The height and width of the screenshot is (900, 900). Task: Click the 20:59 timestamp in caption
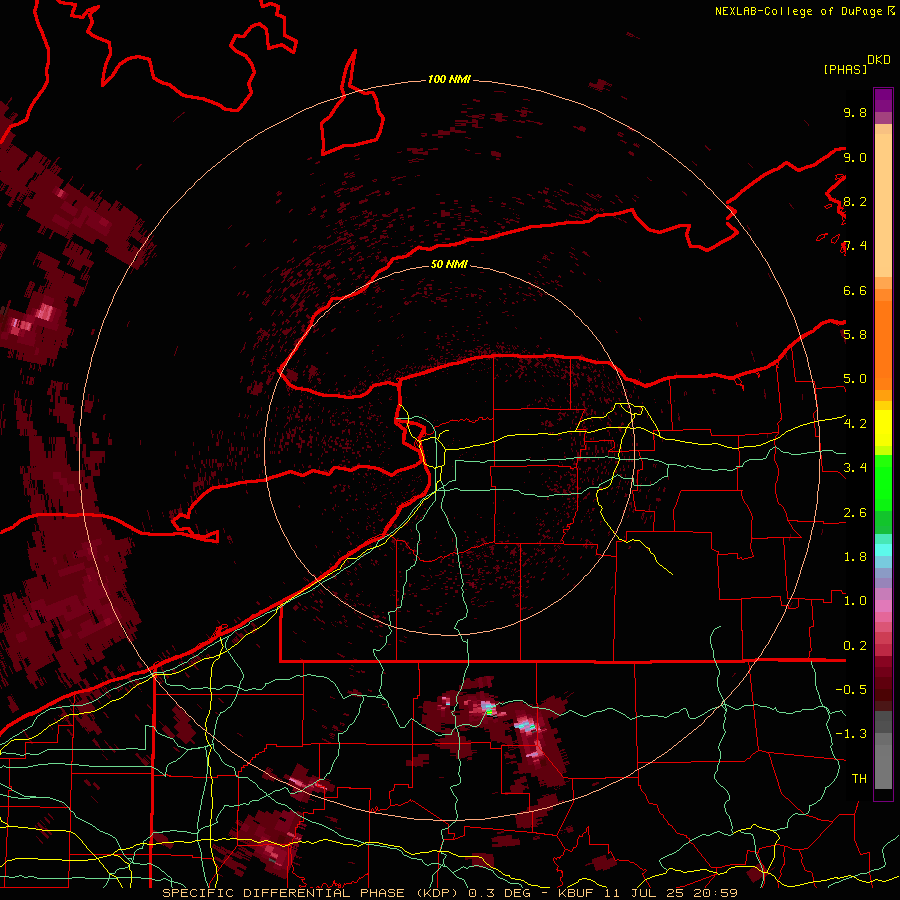pyautogui.click(x=715, y=893)
